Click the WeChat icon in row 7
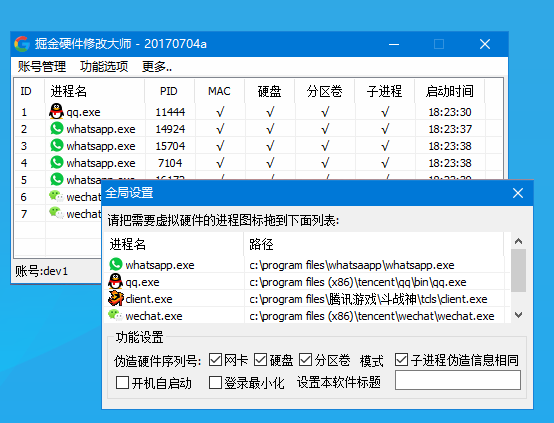The width and height of the screenshot is (554, 423). point(56,213)
